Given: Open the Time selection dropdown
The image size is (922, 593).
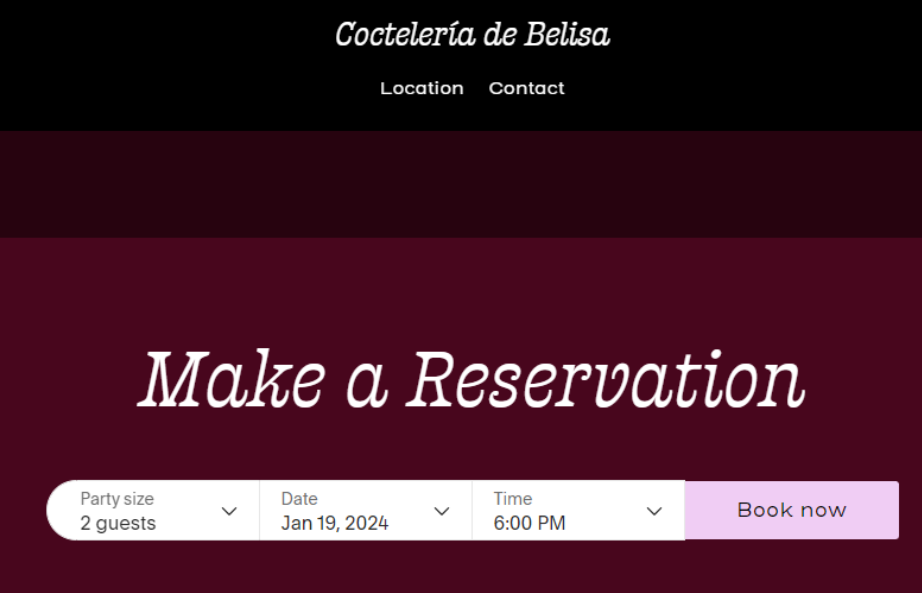Looking at the screenshot, I should [578, 510].
